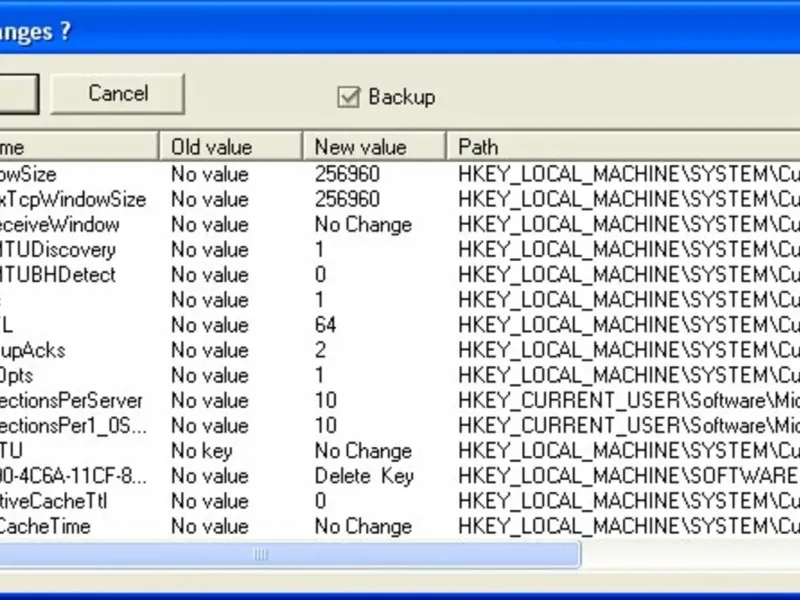The height and width of the screenshot is (600, 800).
Task: Select the DupAcks row name
Action: [33, 350]
